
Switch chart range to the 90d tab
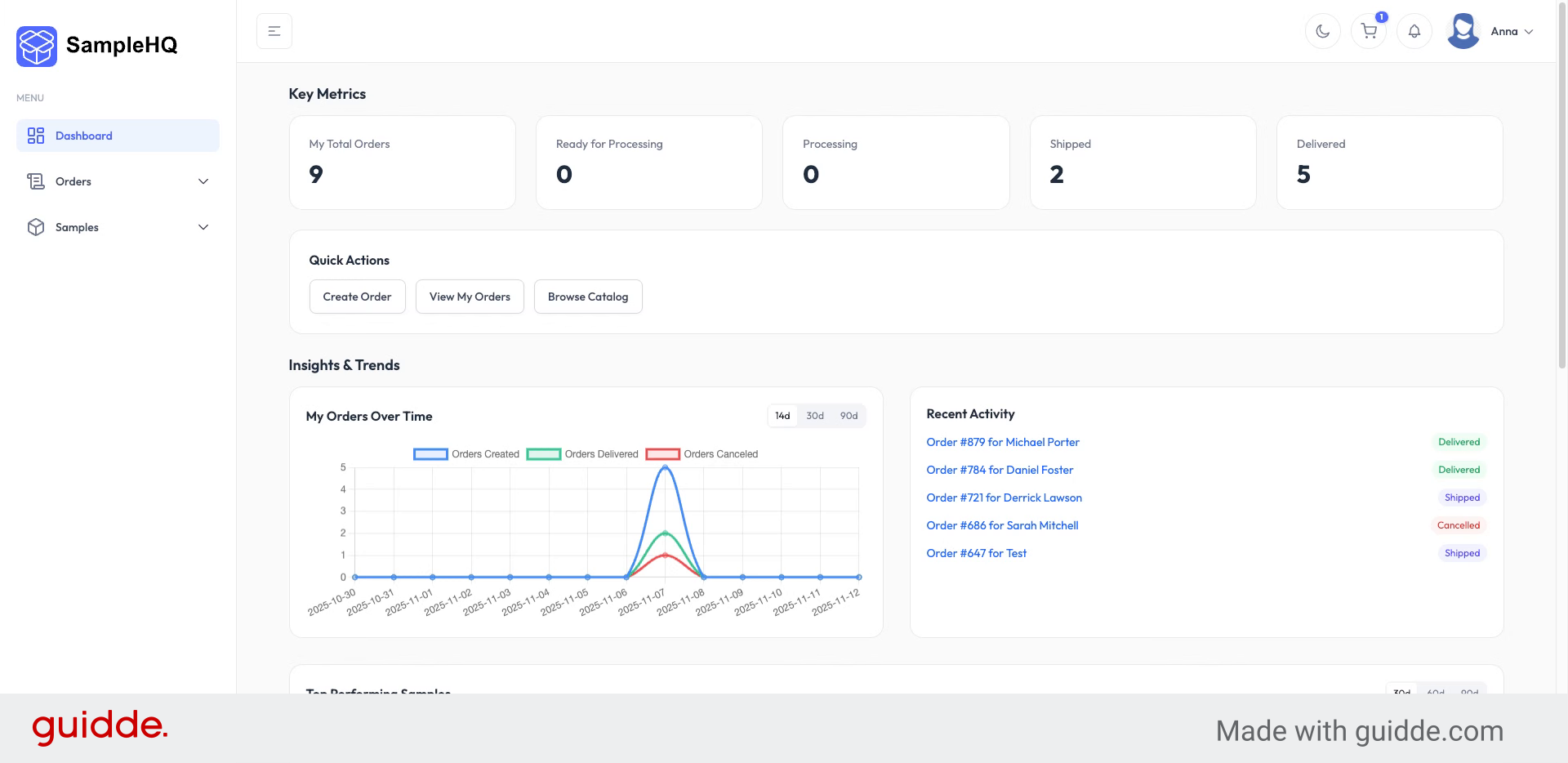click(849, 416)
